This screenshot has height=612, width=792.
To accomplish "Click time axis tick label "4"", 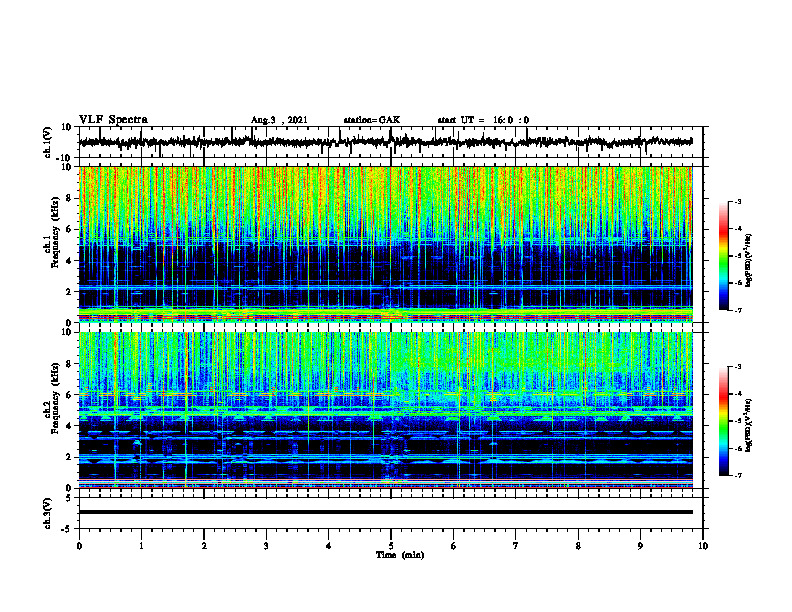I will (329, 546).
